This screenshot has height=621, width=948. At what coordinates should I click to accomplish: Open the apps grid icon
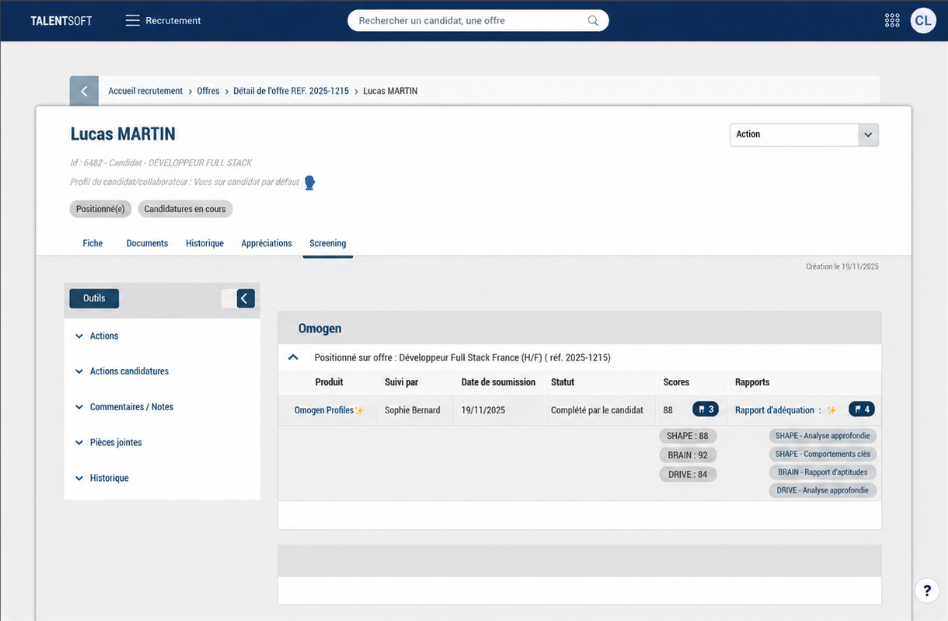[892, 21]
